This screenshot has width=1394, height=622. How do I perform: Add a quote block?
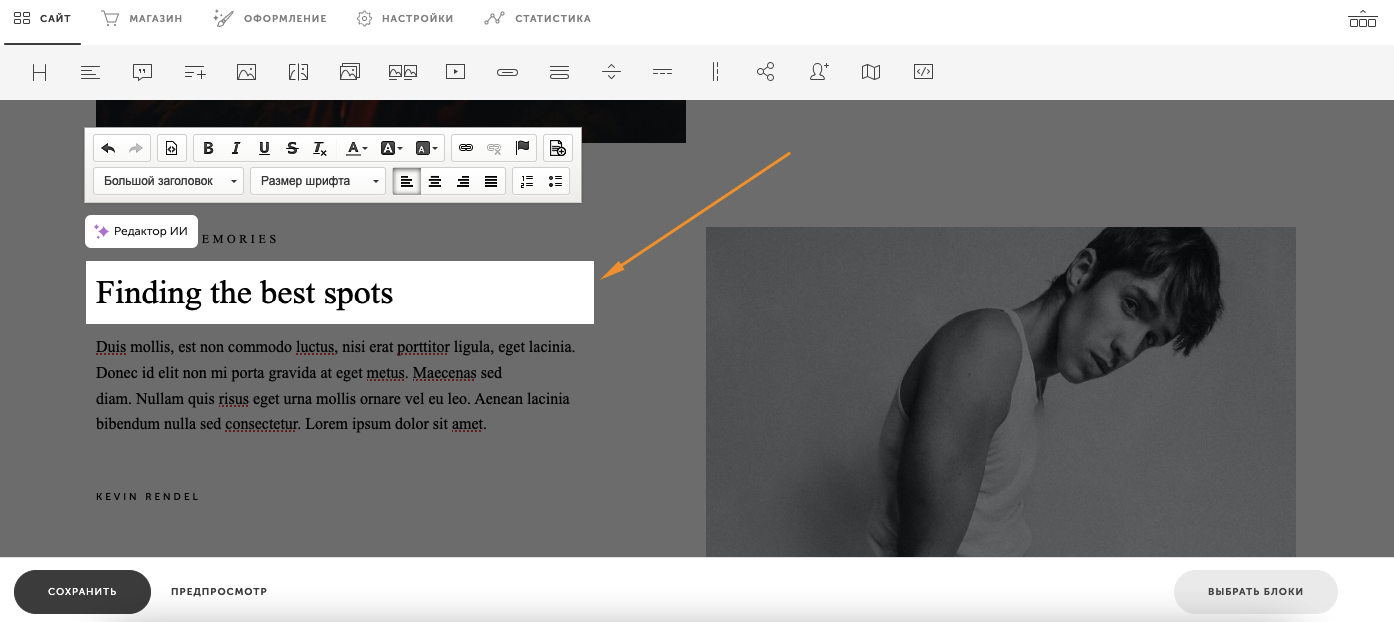click(x=143, y=72)
